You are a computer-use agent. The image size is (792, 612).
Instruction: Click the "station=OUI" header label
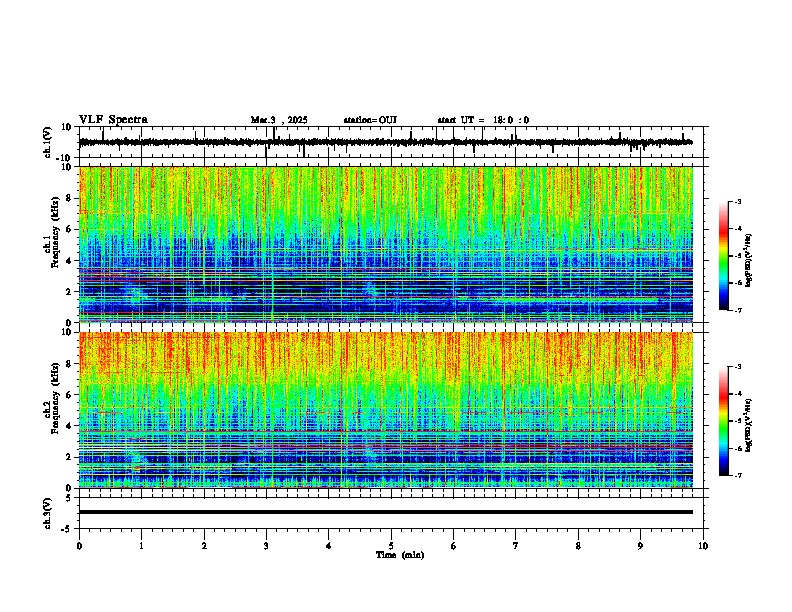pyautogui.click(x=370, y=120)
